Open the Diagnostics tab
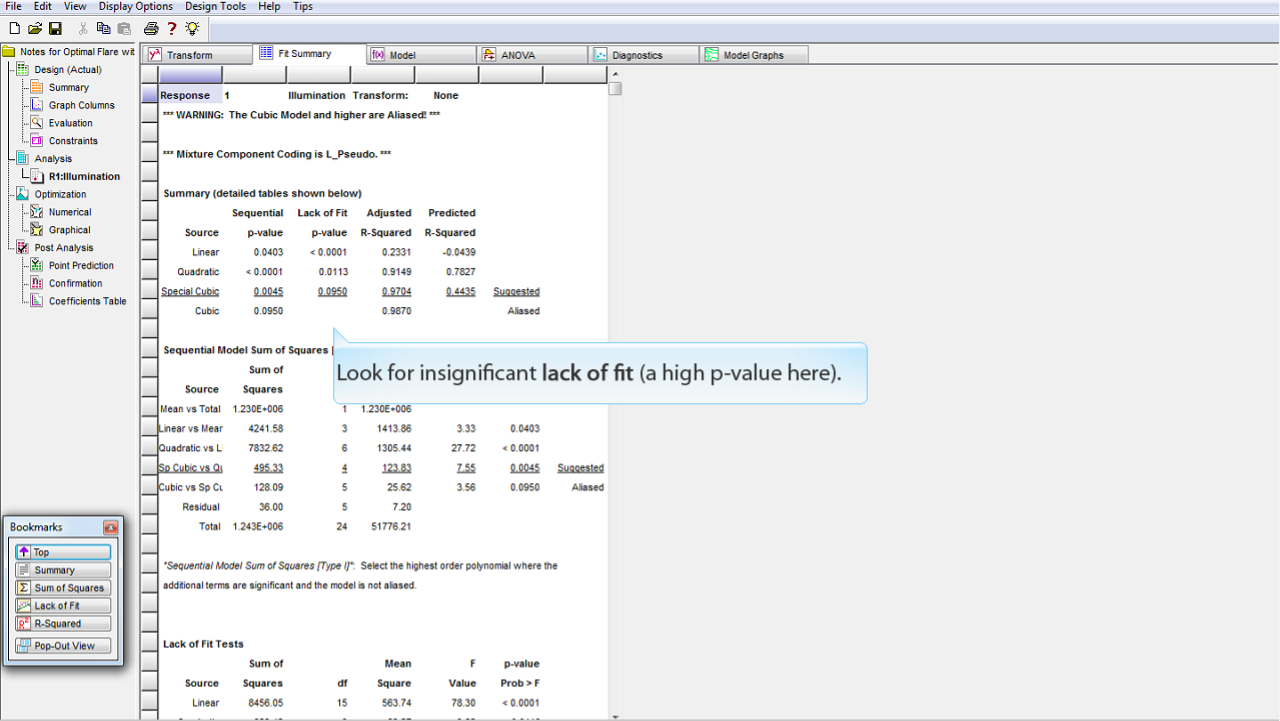This screenshot has height=721, width=1280. 644,55
